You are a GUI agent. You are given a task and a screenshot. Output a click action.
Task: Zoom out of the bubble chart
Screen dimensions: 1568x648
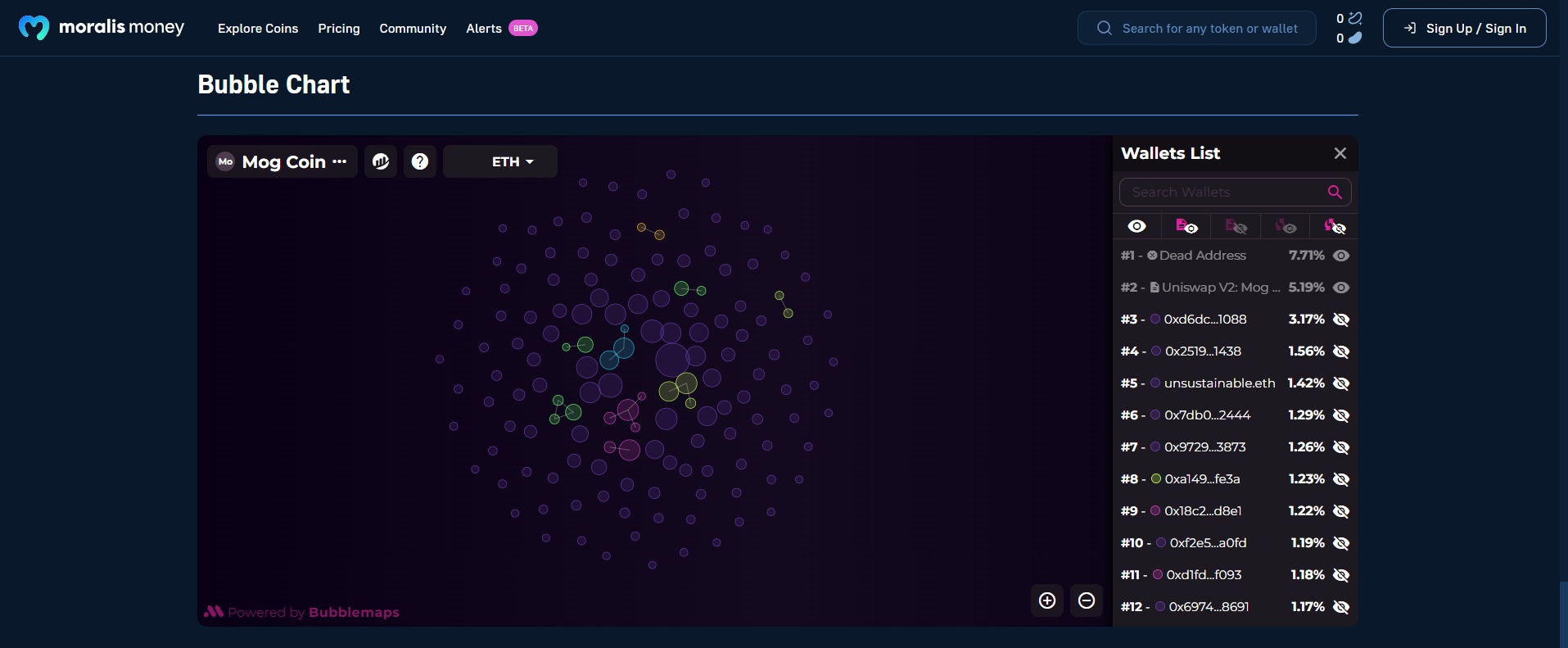(1087, 600)
